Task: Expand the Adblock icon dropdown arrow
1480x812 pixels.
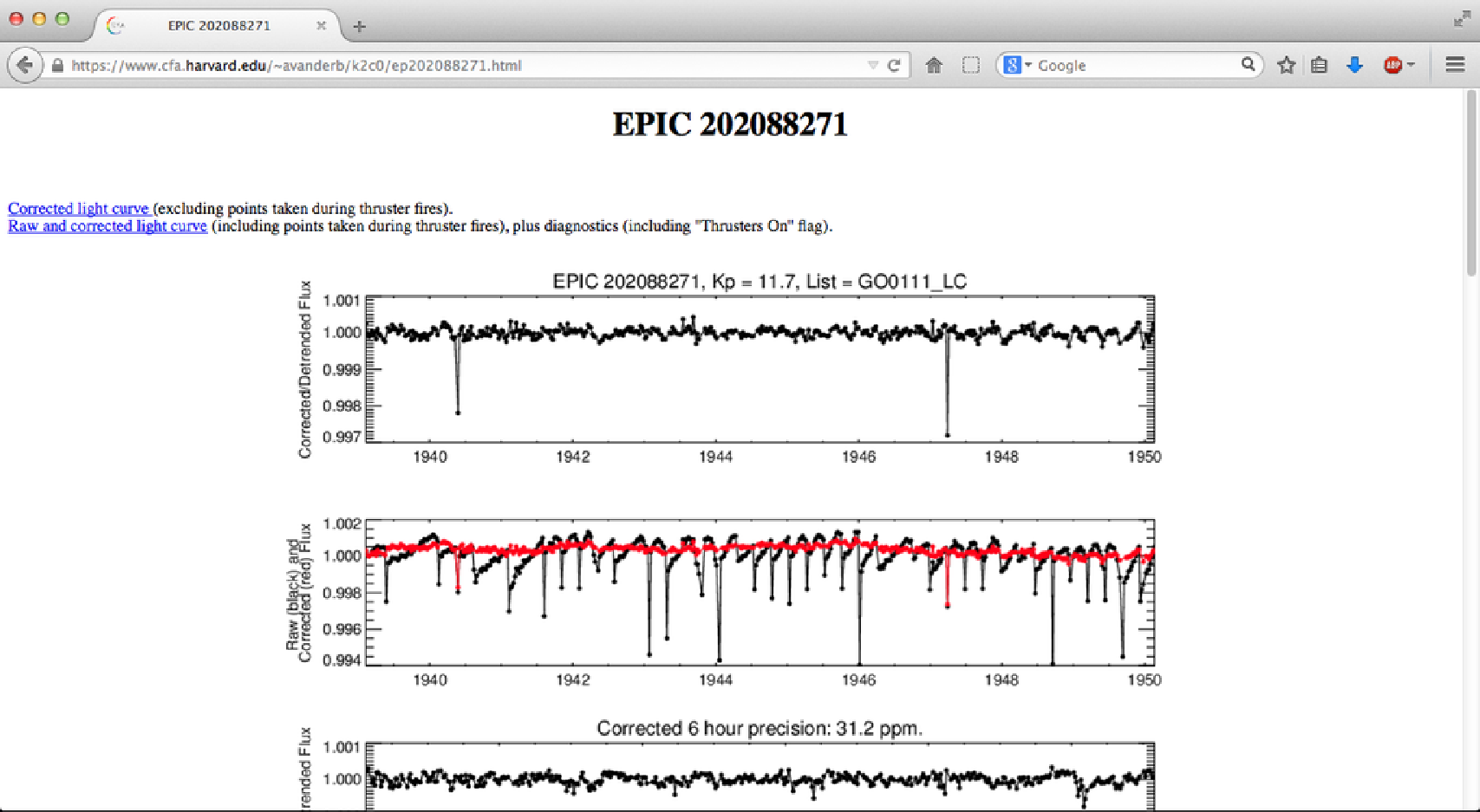Action: (x=1411, y=65)
